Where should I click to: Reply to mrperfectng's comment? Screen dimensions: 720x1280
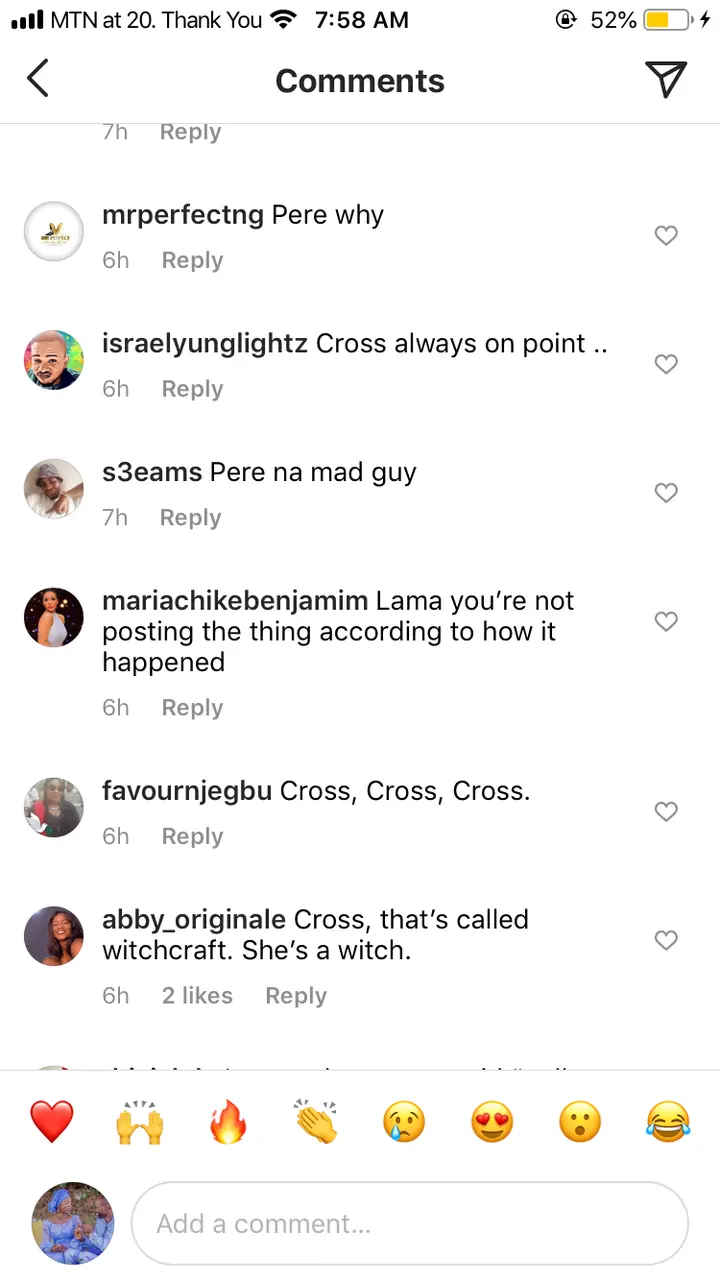pyautogui.click(x=192, y=261)
